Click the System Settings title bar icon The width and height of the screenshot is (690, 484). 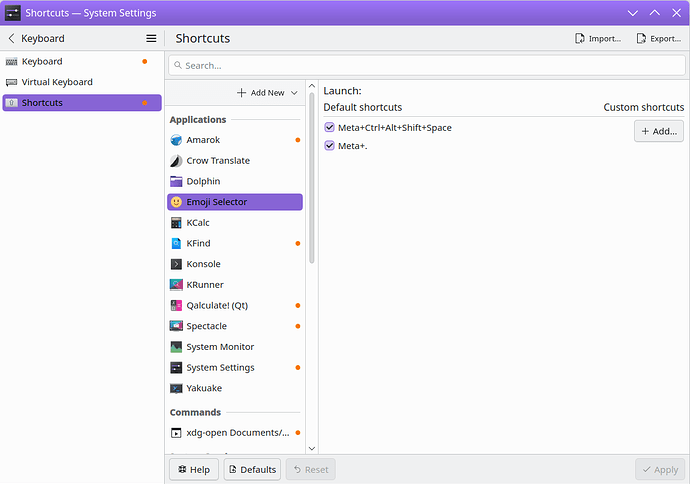13,13
